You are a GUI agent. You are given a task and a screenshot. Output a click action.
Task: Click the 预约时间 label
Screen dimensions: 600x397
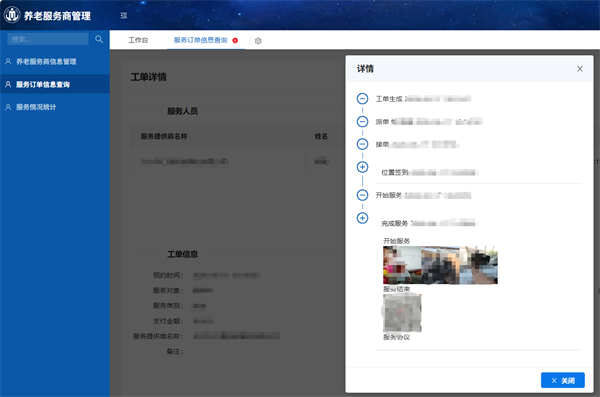point(168,275)
